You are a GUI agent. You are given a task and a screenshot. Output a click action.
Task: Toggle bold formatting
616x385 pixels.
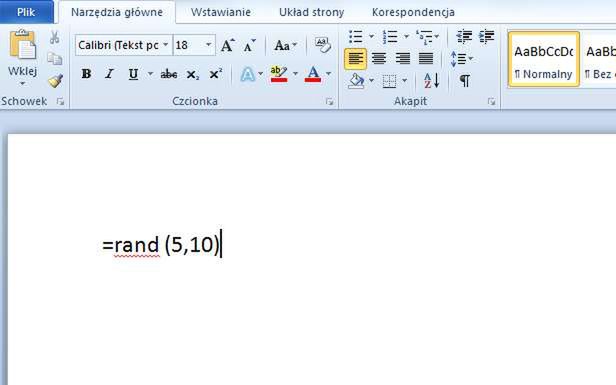tap(86, 73)
